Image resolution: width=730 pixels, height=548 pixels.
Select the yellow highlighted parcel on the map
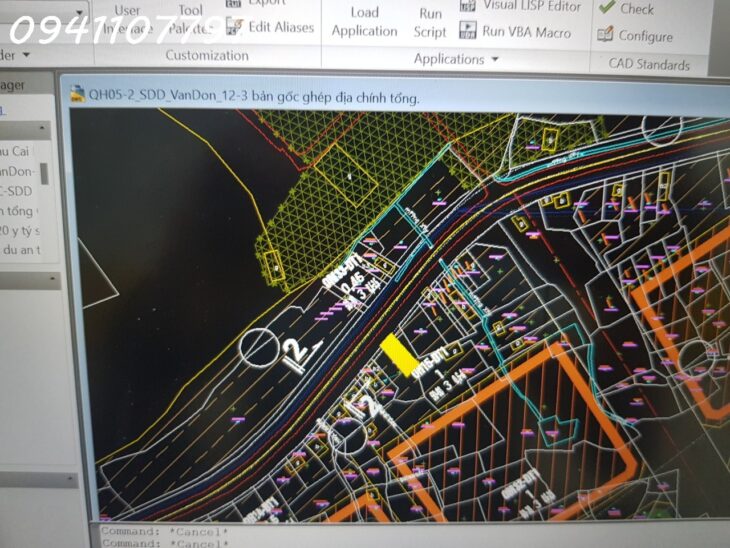click(397, 355)
